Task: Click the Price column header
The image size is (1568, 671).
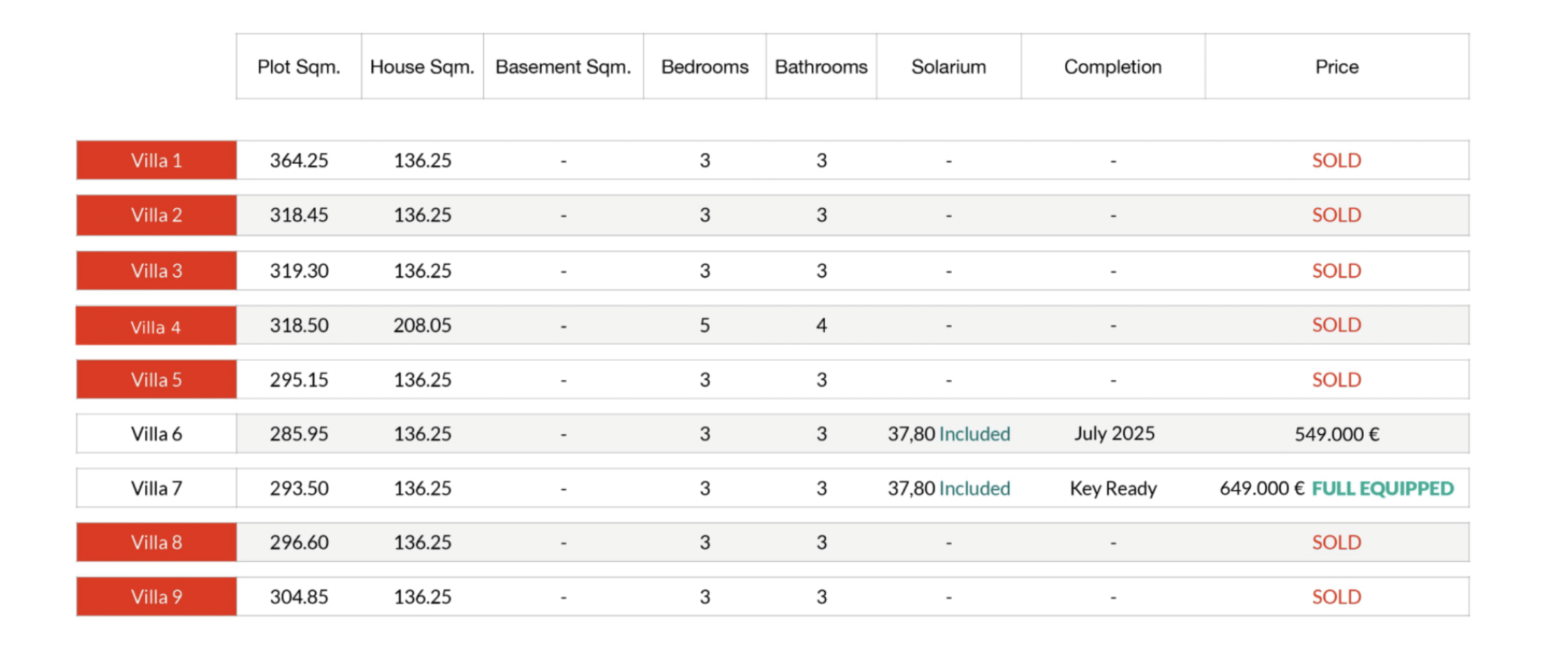Action: (x=1337, y=66)
